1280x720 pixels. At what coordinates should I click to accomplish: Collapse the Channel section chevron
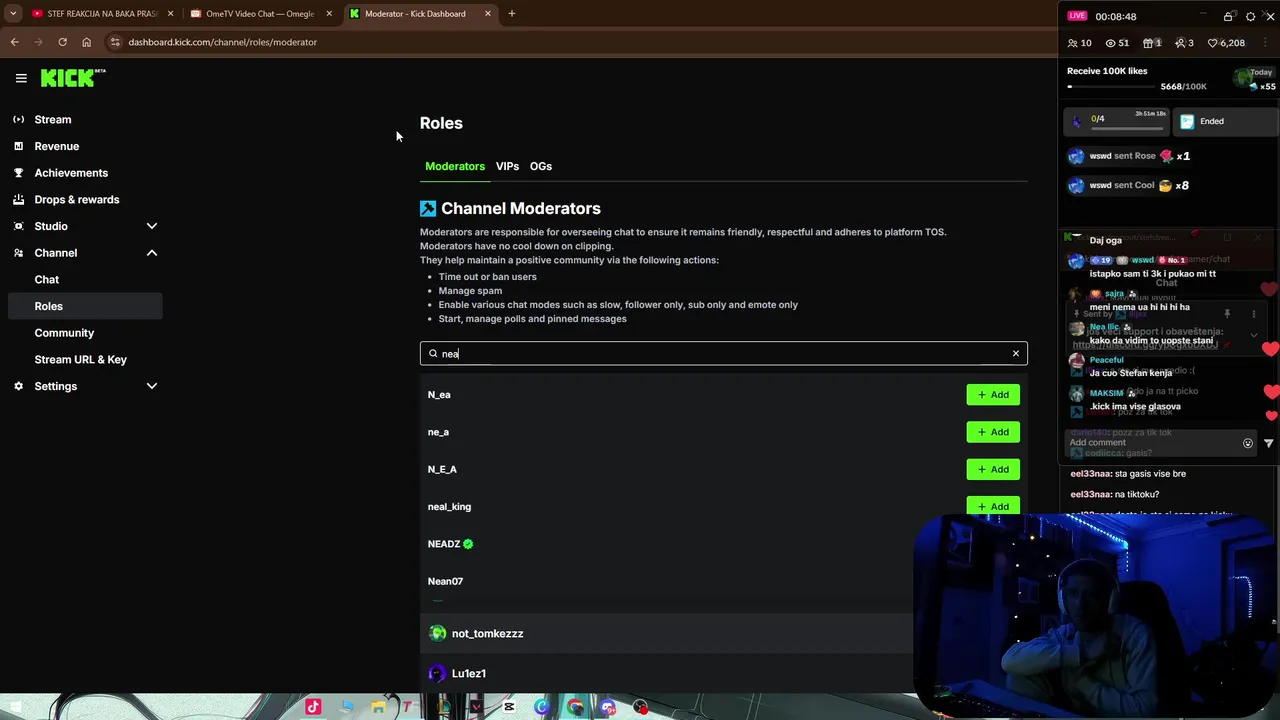pyautogui.click(x=152, y=253)
